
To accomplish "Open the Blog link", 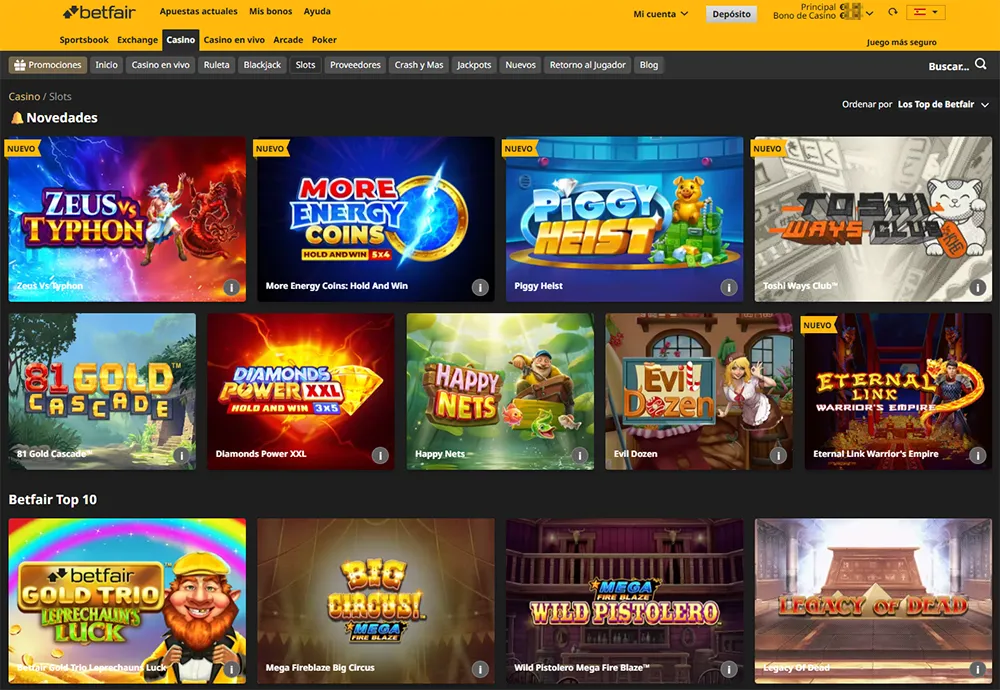I will point(649,65).
